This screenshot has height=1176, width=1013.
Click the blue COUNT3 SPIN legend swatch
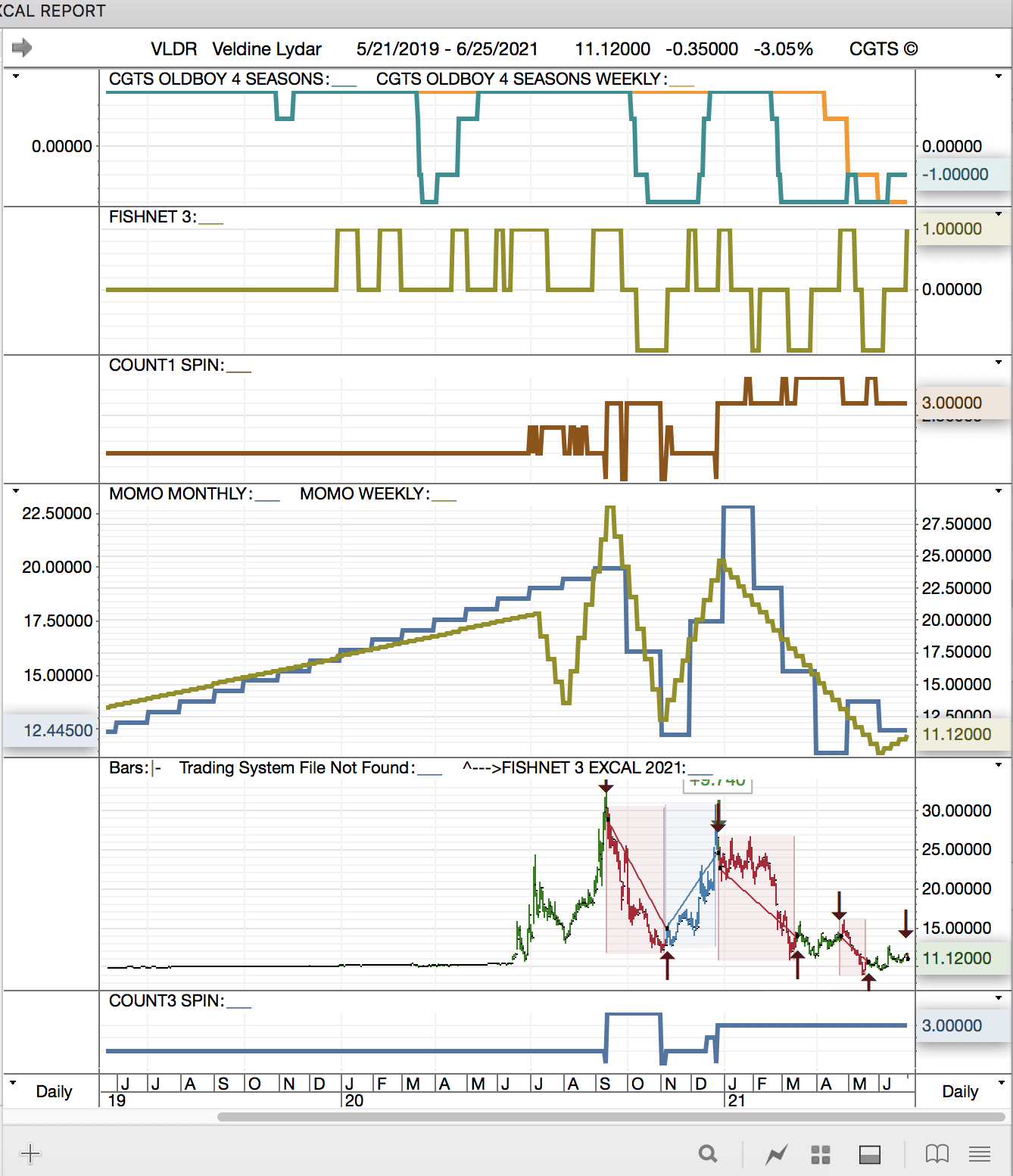[x=238, y=1007]
